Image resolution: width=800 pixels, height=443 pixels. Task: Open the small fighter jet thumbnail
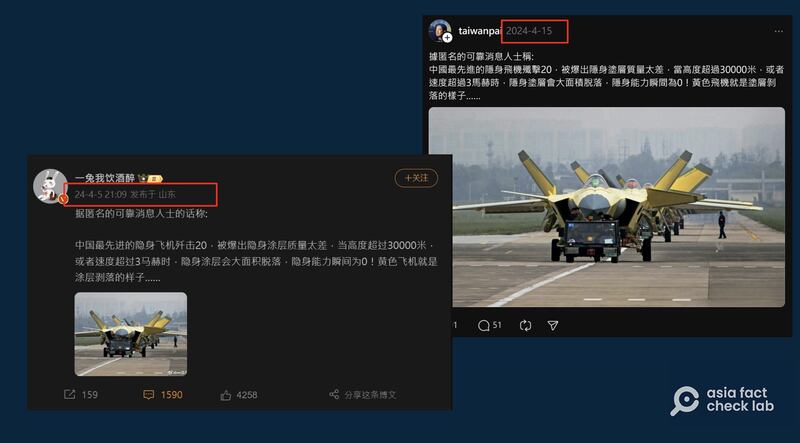point(131,334)
